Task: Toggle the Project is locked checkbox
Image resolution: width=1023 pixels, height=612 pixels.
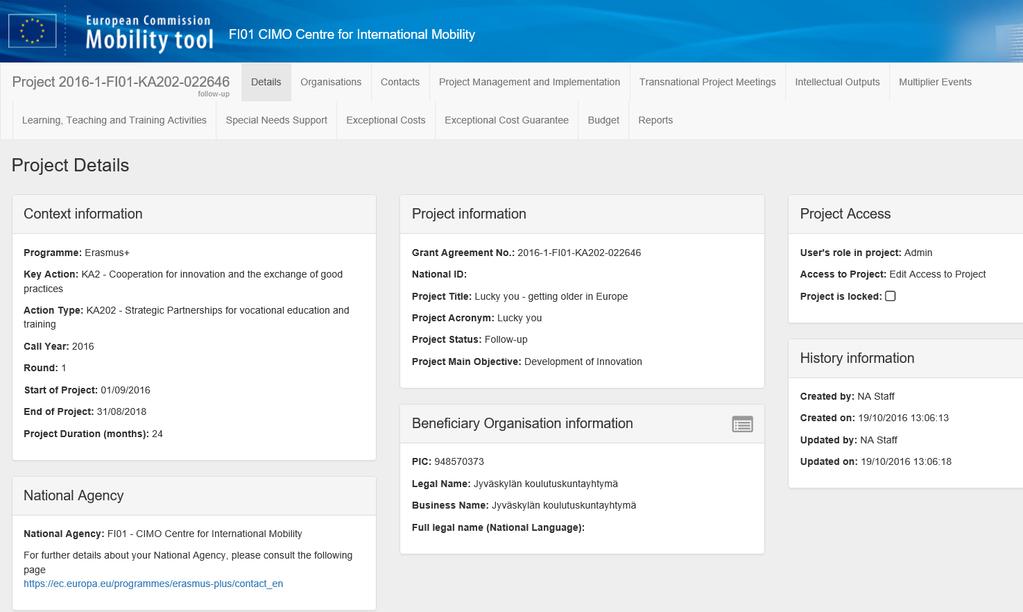Action: click(891, 296)
